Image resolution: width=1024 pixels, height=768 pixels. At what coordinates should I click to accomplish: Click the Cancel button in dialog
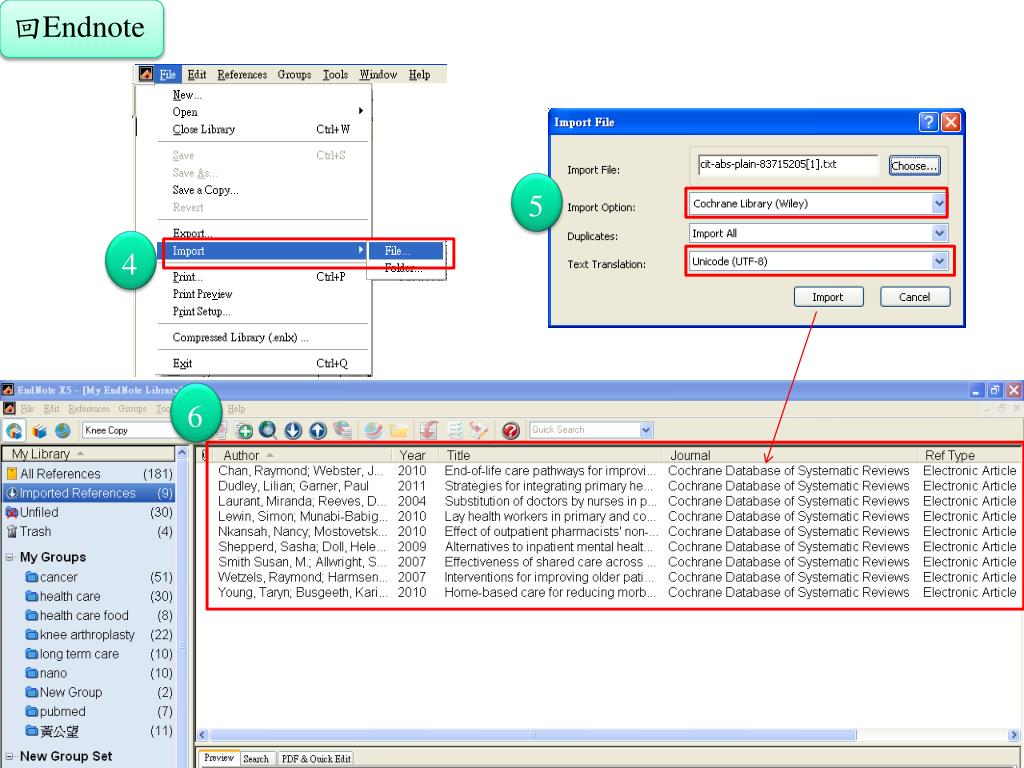click(x=914, y=297)
